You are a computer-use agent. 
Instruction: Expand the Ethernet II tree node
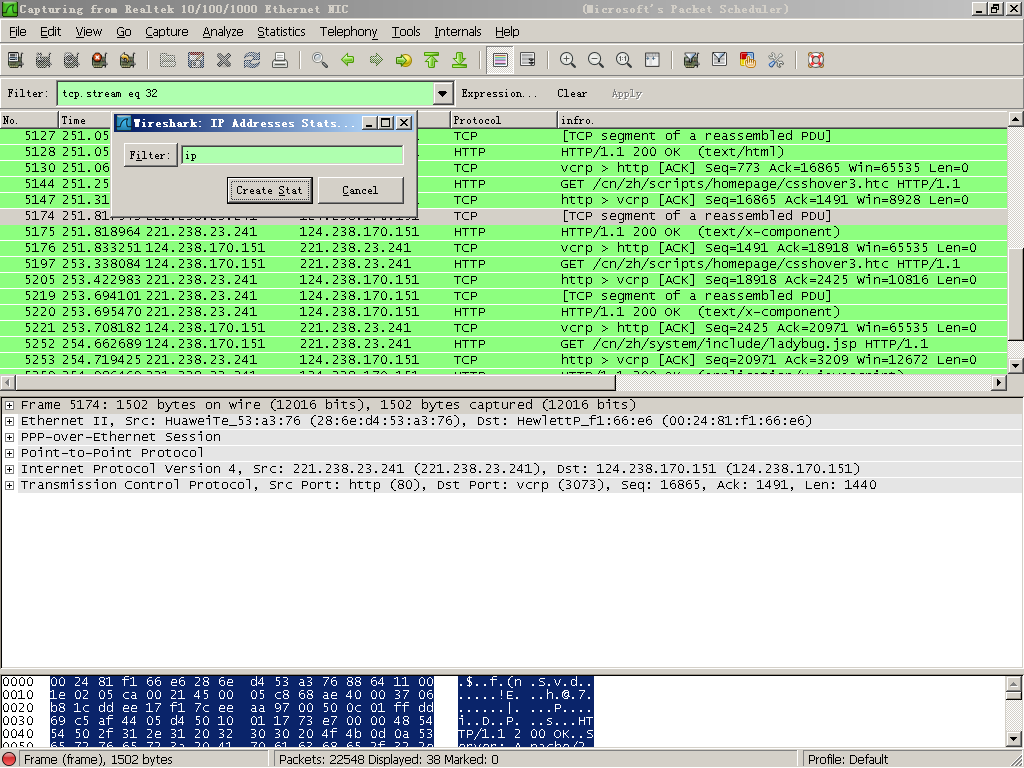(9, 421)
